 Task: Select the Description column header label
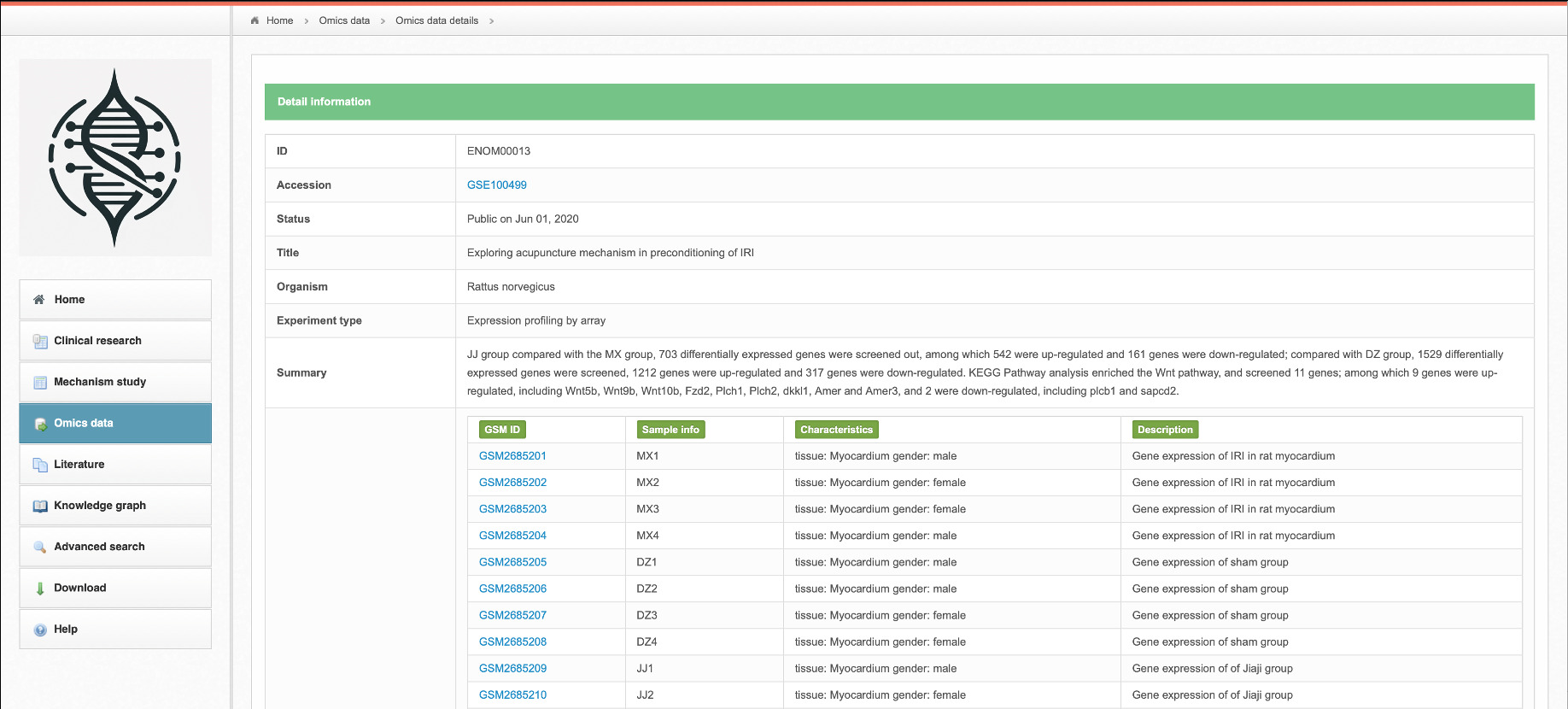pyautogui.click(x=1164, y=430)
